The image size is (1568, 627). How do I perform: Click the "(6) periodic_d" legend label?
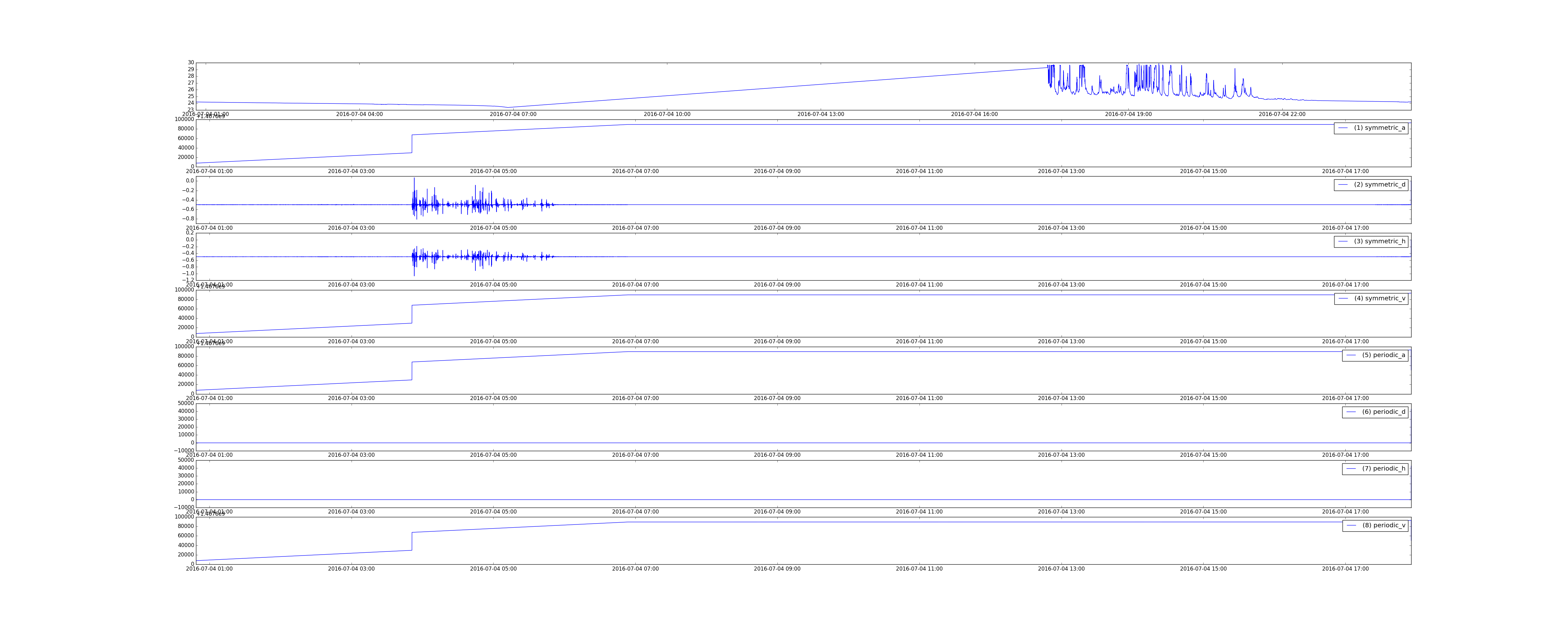1384,412
